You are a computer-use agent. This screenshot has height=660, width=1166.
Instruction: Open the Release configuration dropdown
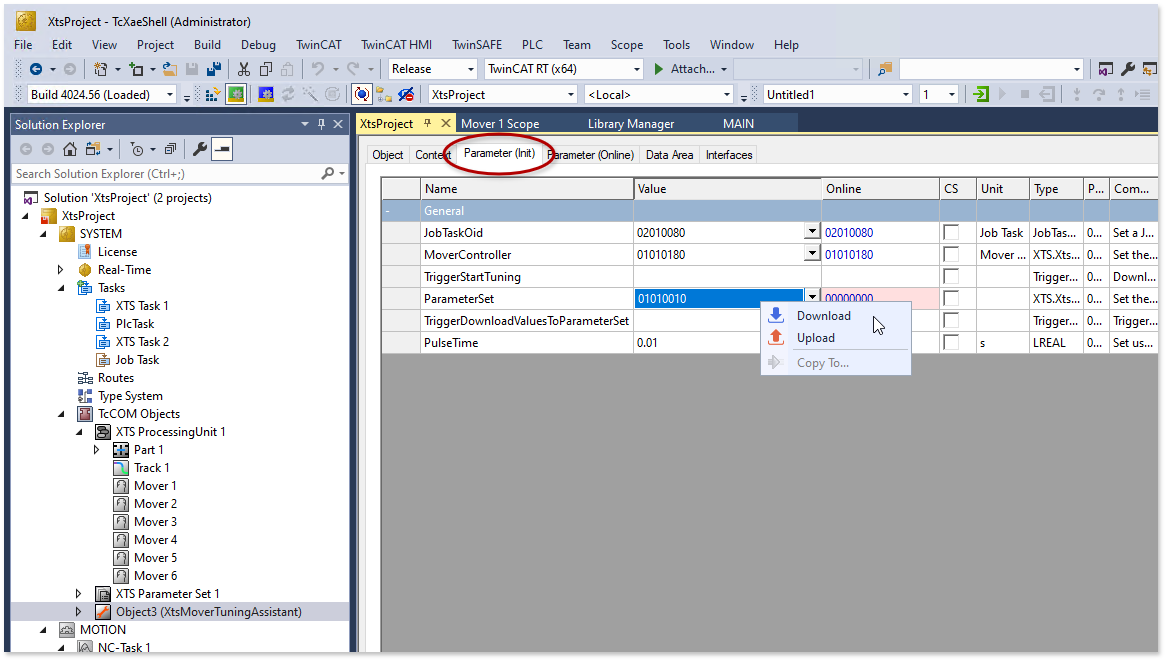click(x=470, y=69)
